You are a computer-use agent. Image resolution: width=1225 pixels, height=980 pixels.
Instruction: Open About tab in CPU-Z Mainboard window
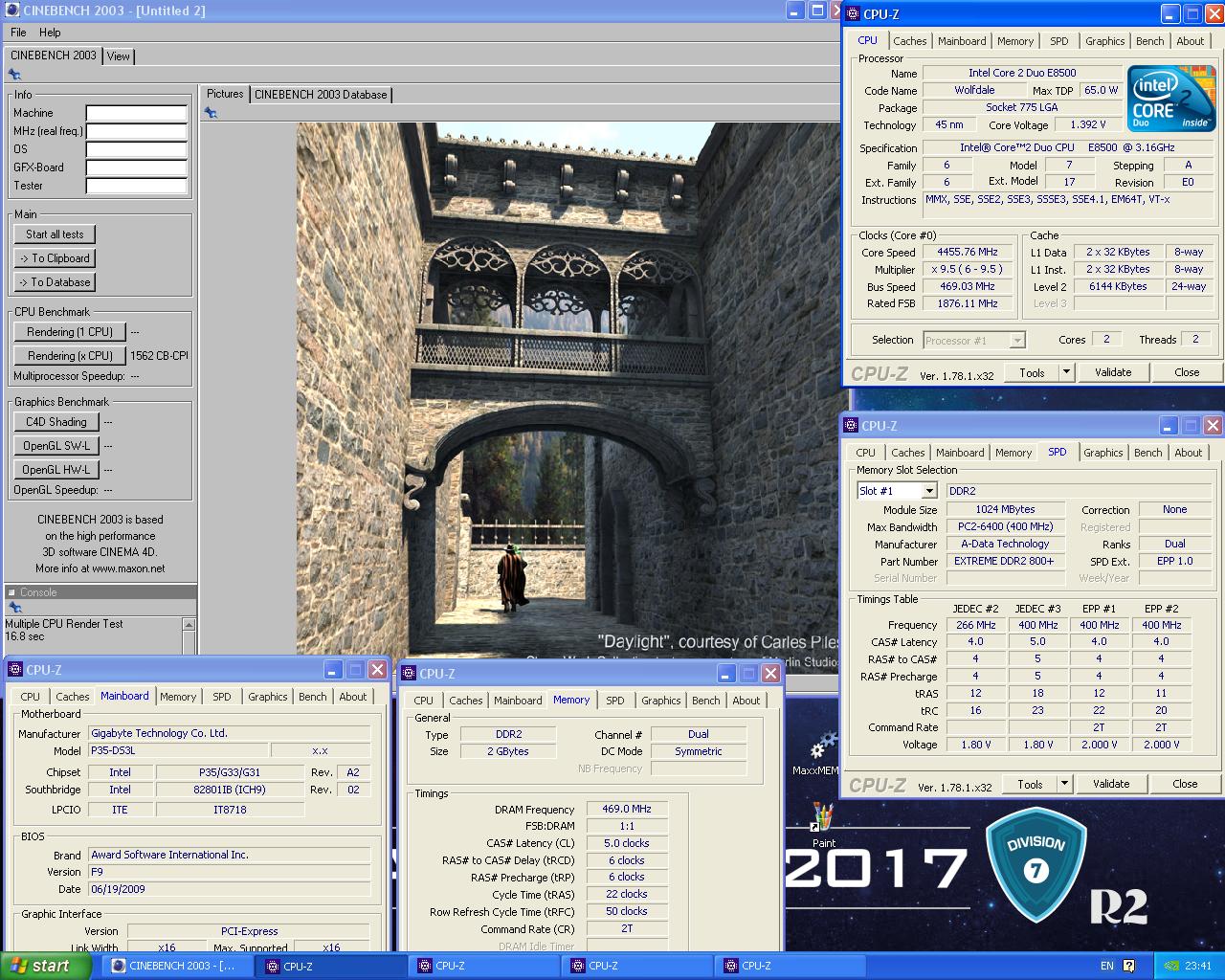[353, 697]
